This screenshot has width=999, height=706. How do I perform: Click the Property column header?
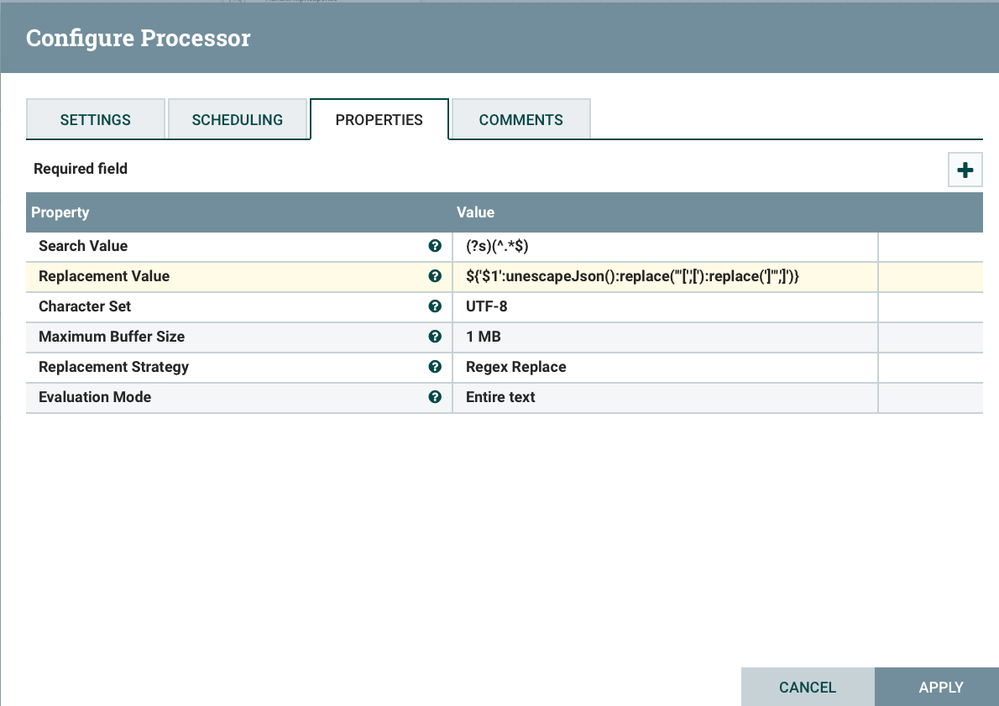click(x=238, y=212)
